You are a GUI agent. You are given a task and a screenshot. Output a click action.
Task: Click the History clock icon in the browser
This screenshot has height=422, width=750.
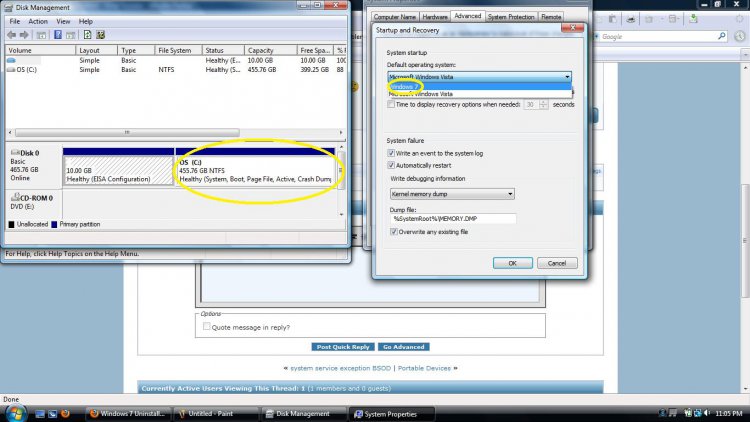[739, 36]
